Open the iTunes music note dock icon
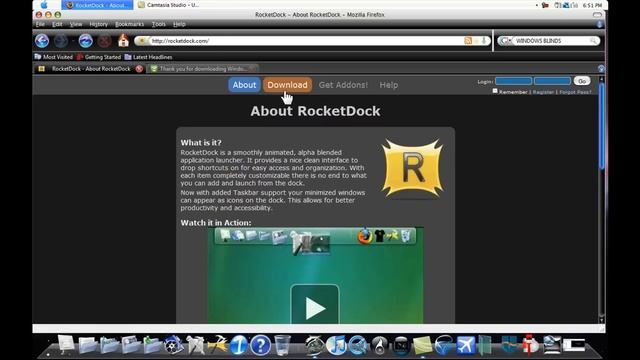The height and width of the screenshot is (360, 640). (x=336, y=345)
